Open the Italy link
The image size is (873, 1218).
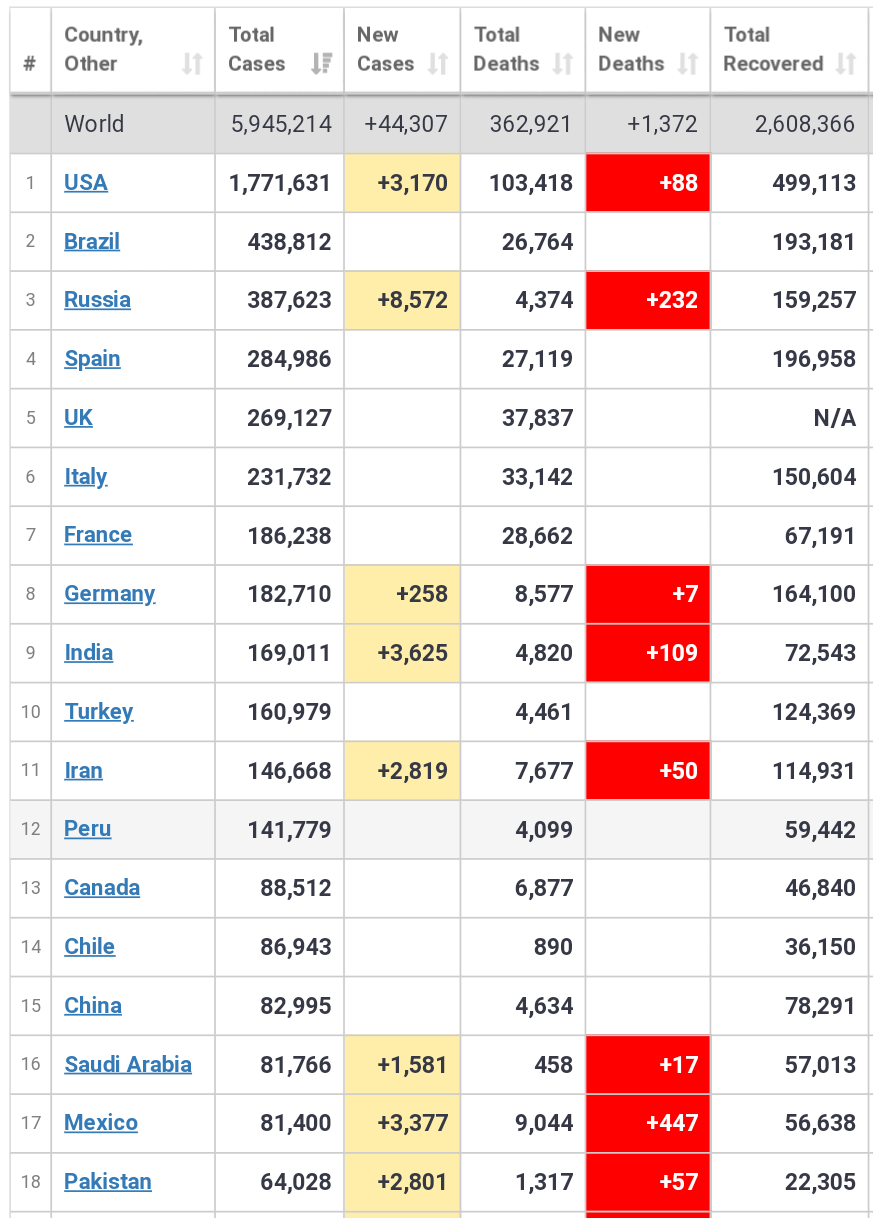click(x=86, y=477)
